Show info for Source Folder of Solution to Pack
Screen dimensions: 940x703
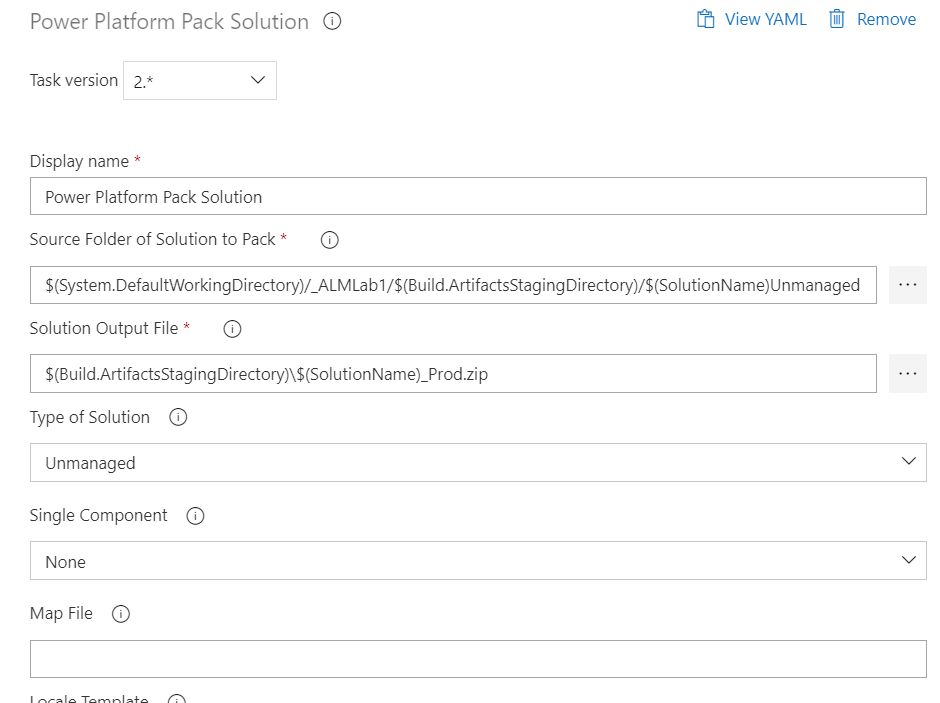tap(330, 240)
